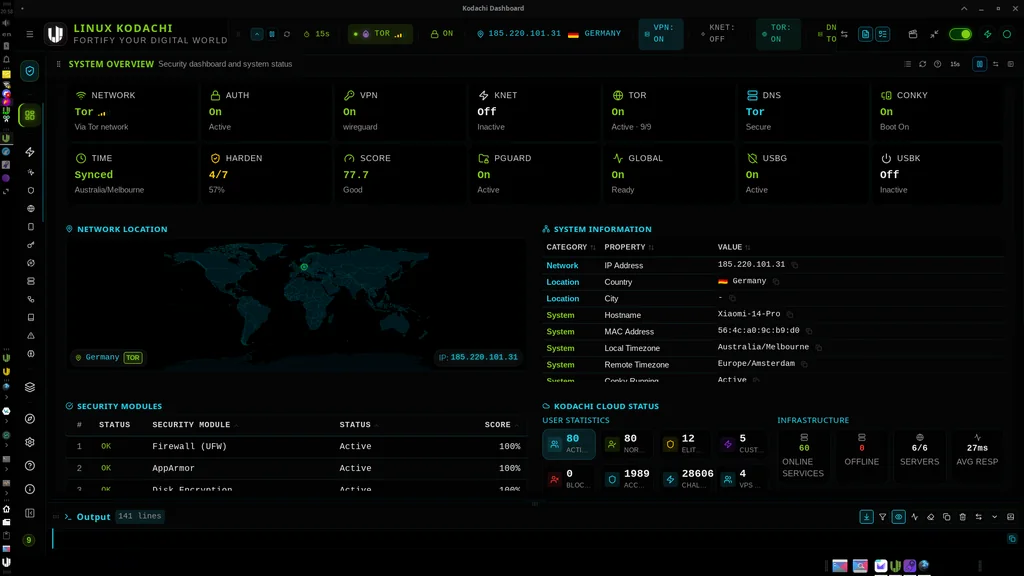Screen dimensions: 1024x576
Task: Click the HARDEN 4/7 status card
Action: [x=266, y=174]
